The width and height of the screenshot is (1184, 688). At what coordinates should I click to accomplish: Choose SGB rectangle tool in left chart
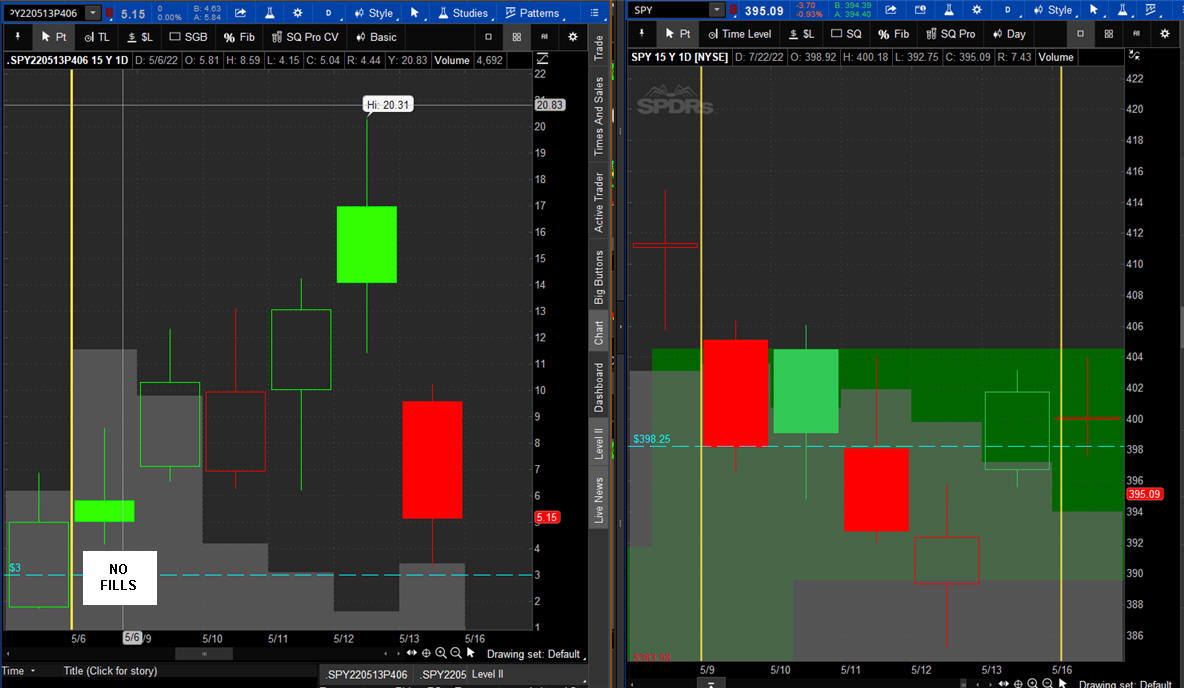point(188,36)
